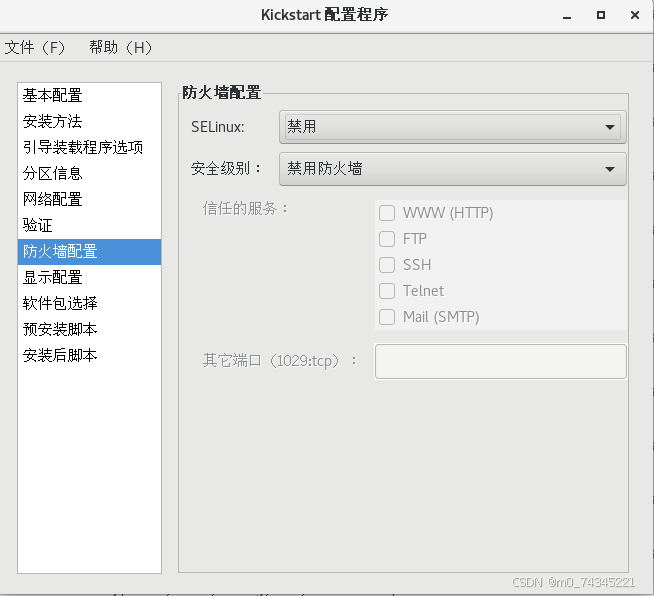Viewport: 654px width, 596px height.
Task: Toggle the SSH trusted service checkbox
Action: (x=387, y=265)
